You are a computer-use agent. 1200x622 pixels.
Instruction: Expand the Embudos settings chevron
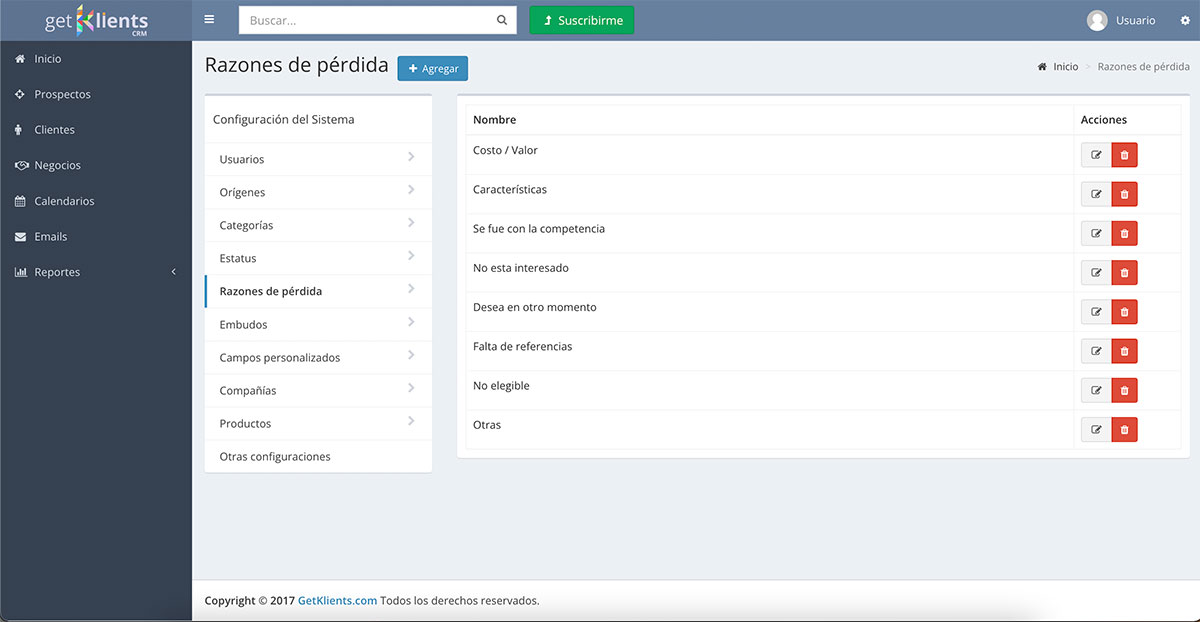click(411, 323)
